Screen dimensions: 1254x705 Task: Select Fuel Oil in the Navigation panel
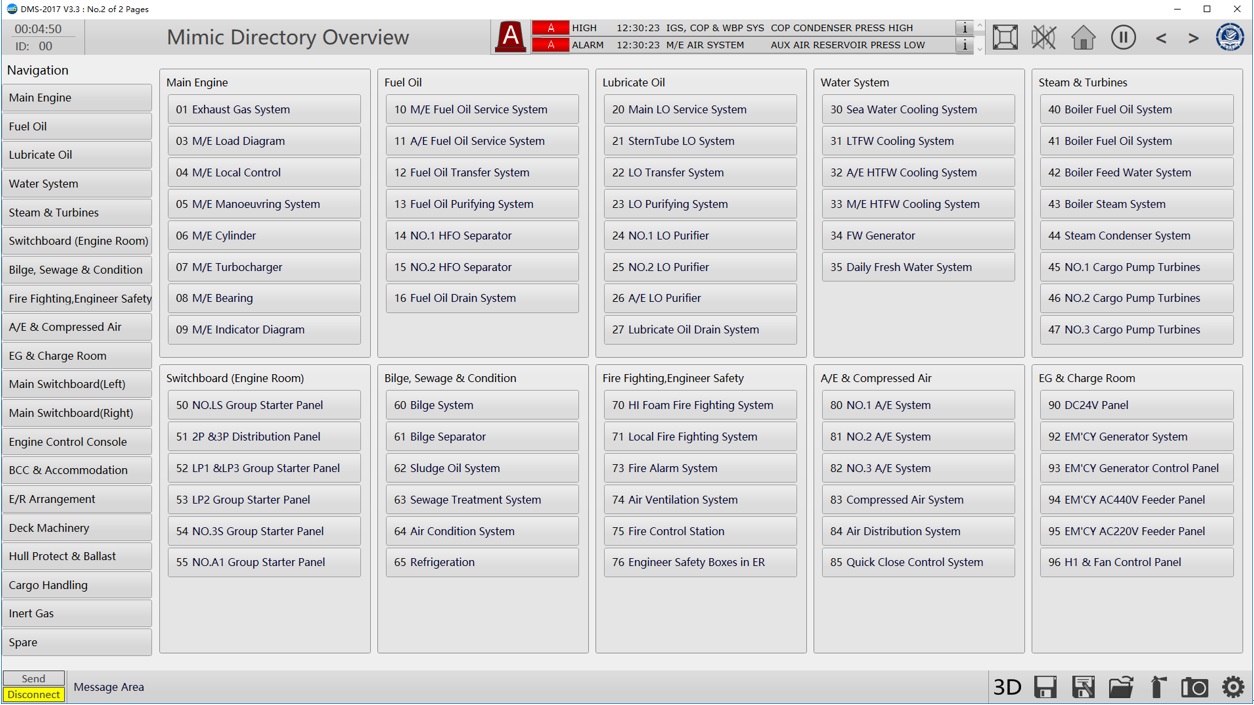click(x=77, y=127)
